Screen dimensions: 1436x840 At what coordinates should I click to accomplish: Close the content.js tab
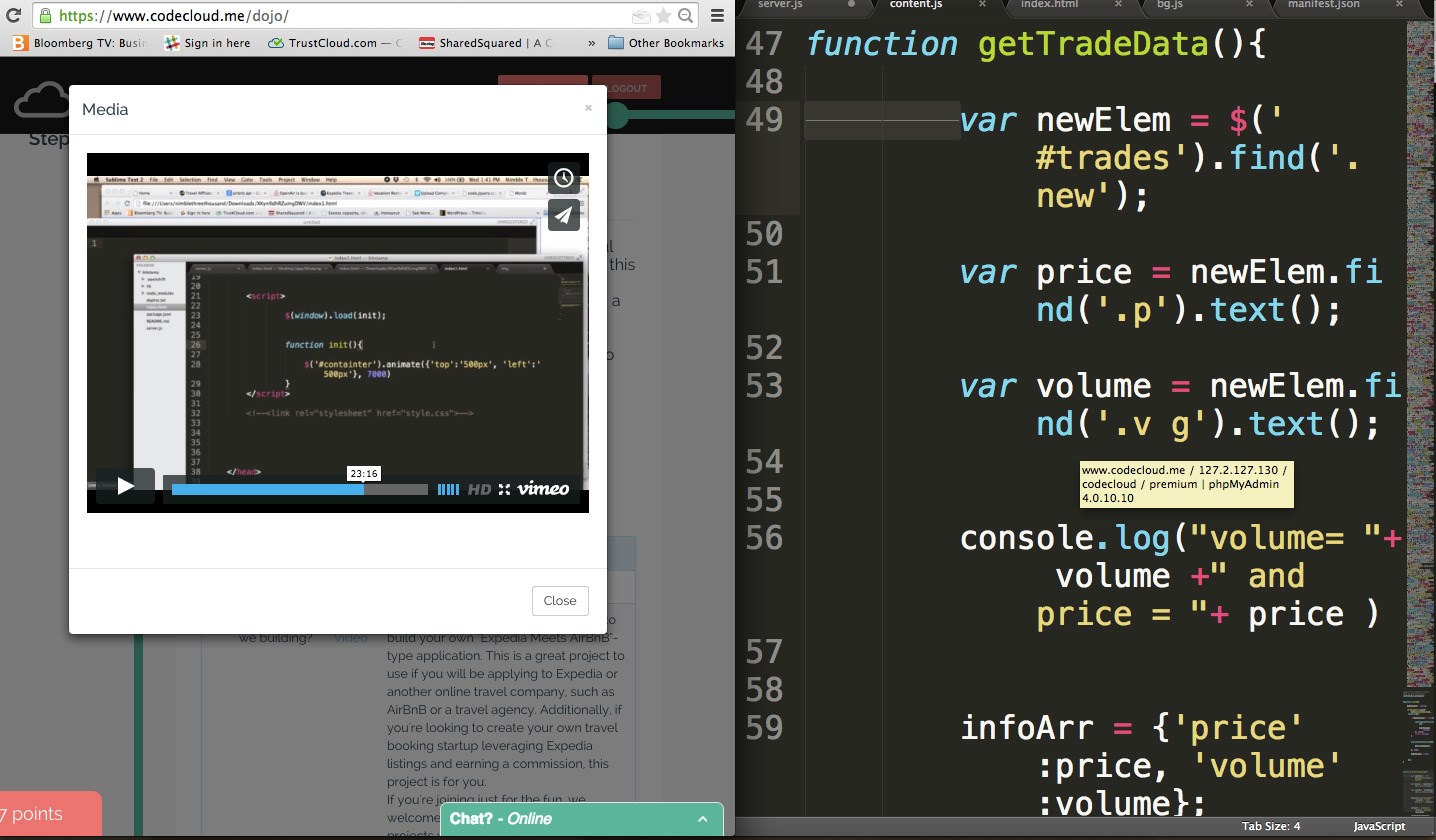[982, 4]
